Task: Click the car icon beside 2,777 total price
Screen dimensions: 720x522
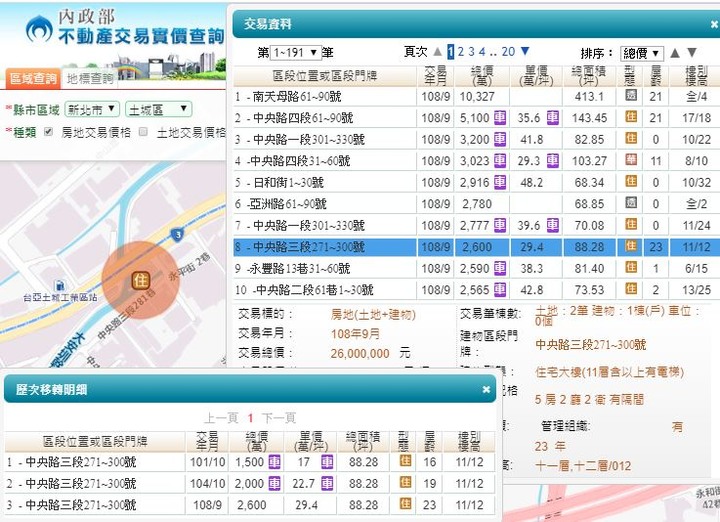Action: [x=500, y=225]
